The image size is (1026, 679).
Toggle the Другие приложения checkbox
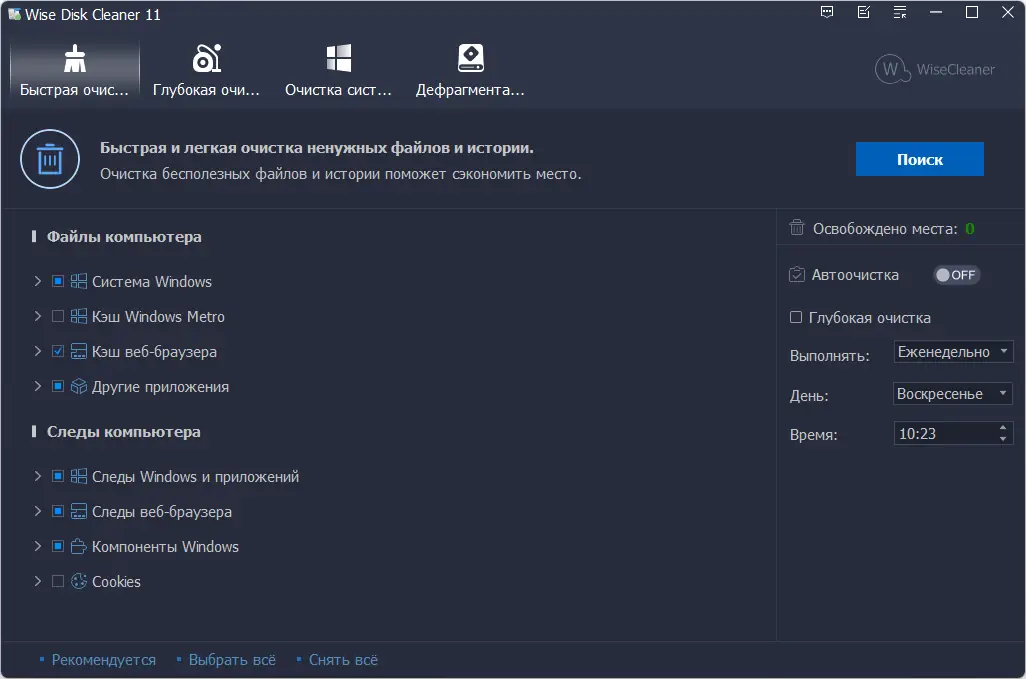(x=58, y=387)
